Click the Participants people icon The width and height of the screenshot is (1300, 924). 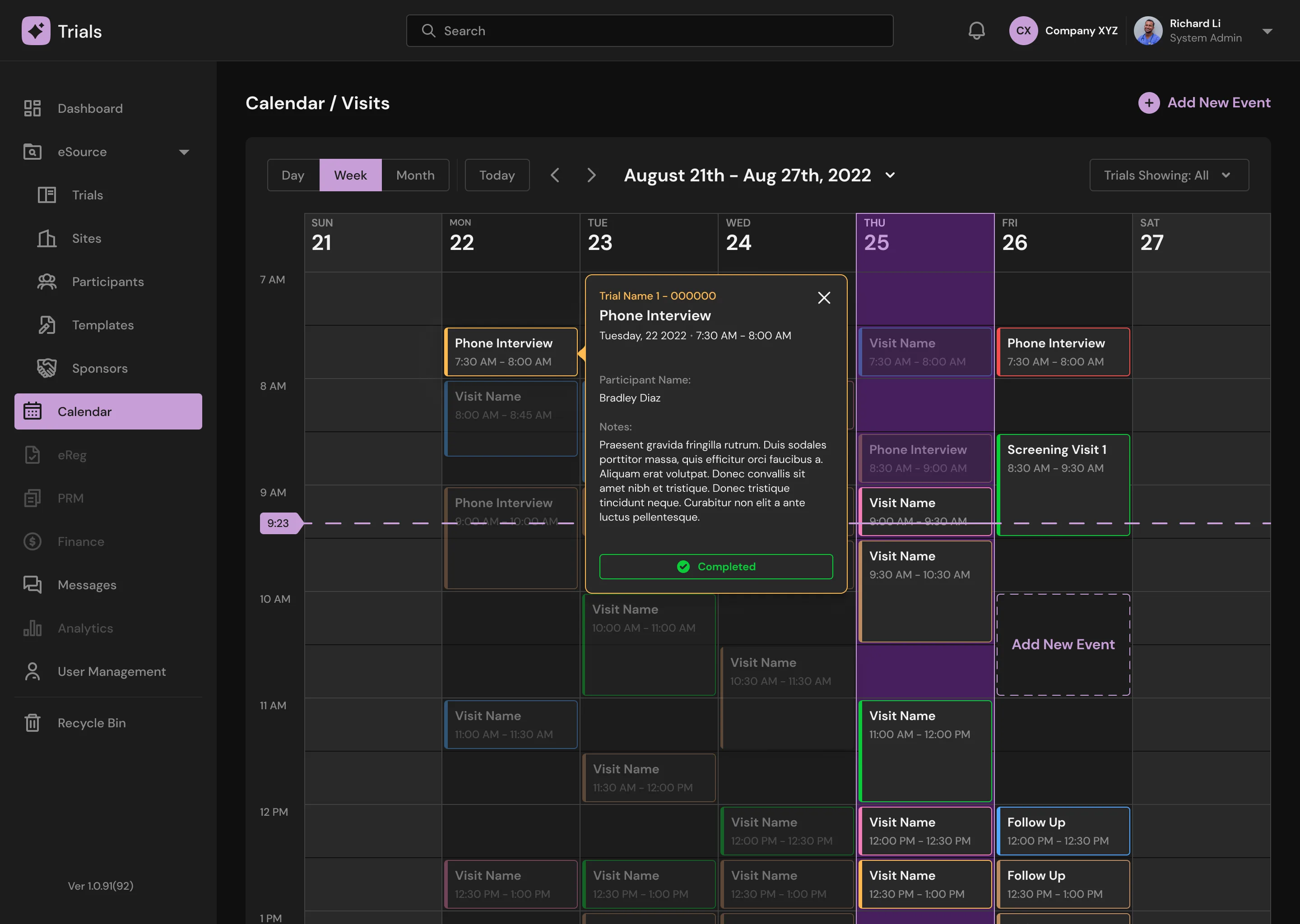[x=46, y=282]
